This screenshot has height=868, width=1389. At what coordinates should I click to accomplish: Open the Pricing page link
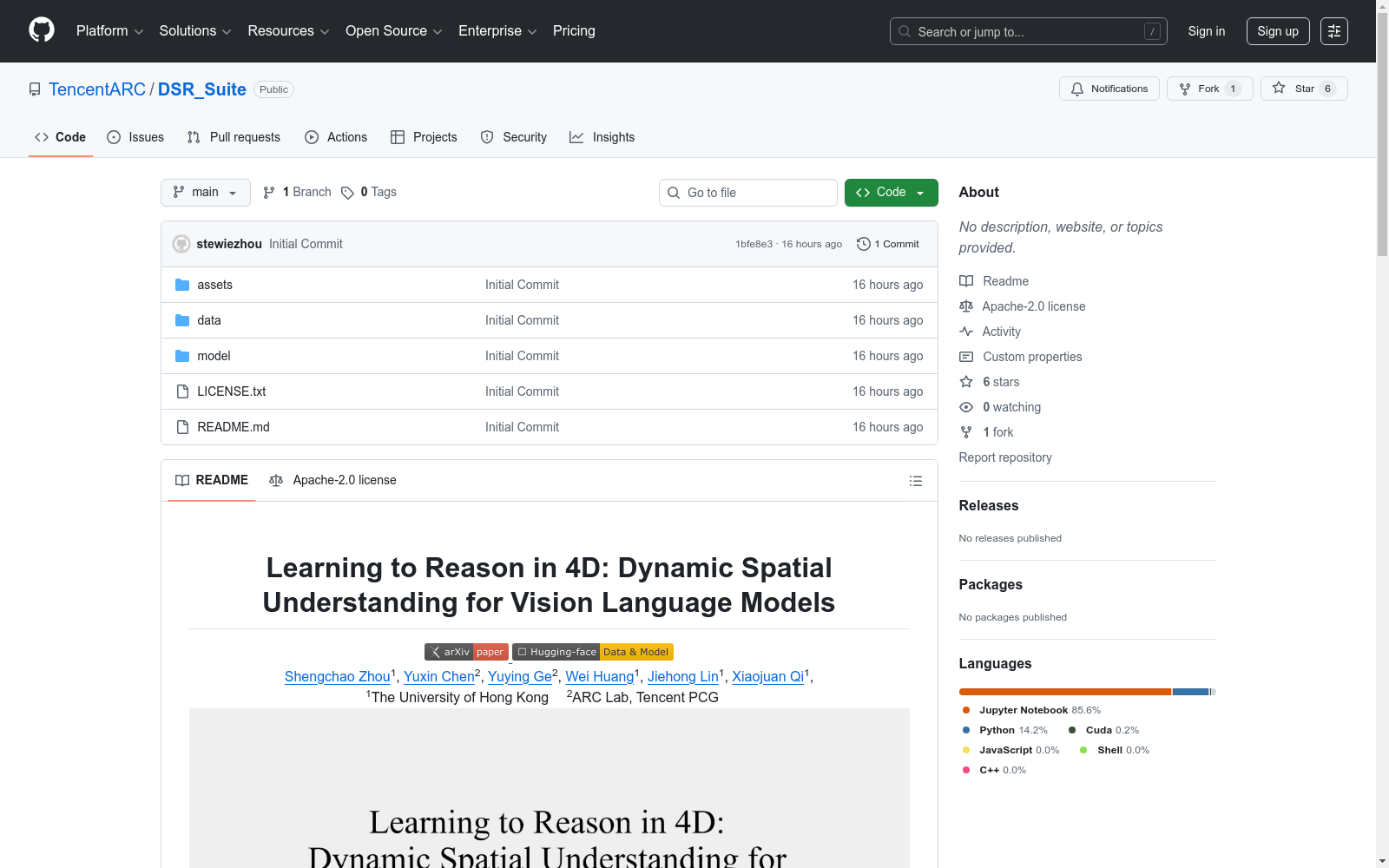[x=574, y=31]
